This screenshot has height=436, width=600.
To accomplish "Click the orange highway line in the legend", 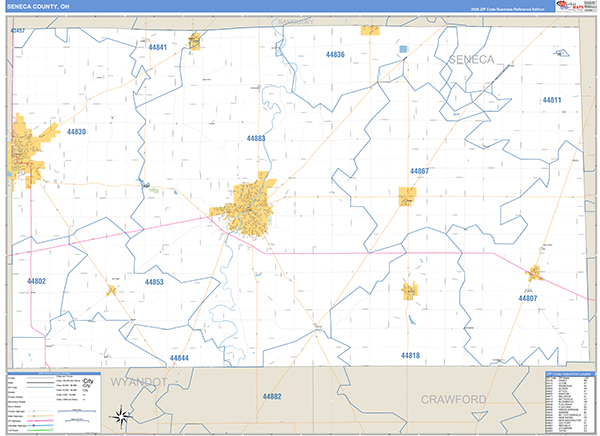I will tap(40, 416).
